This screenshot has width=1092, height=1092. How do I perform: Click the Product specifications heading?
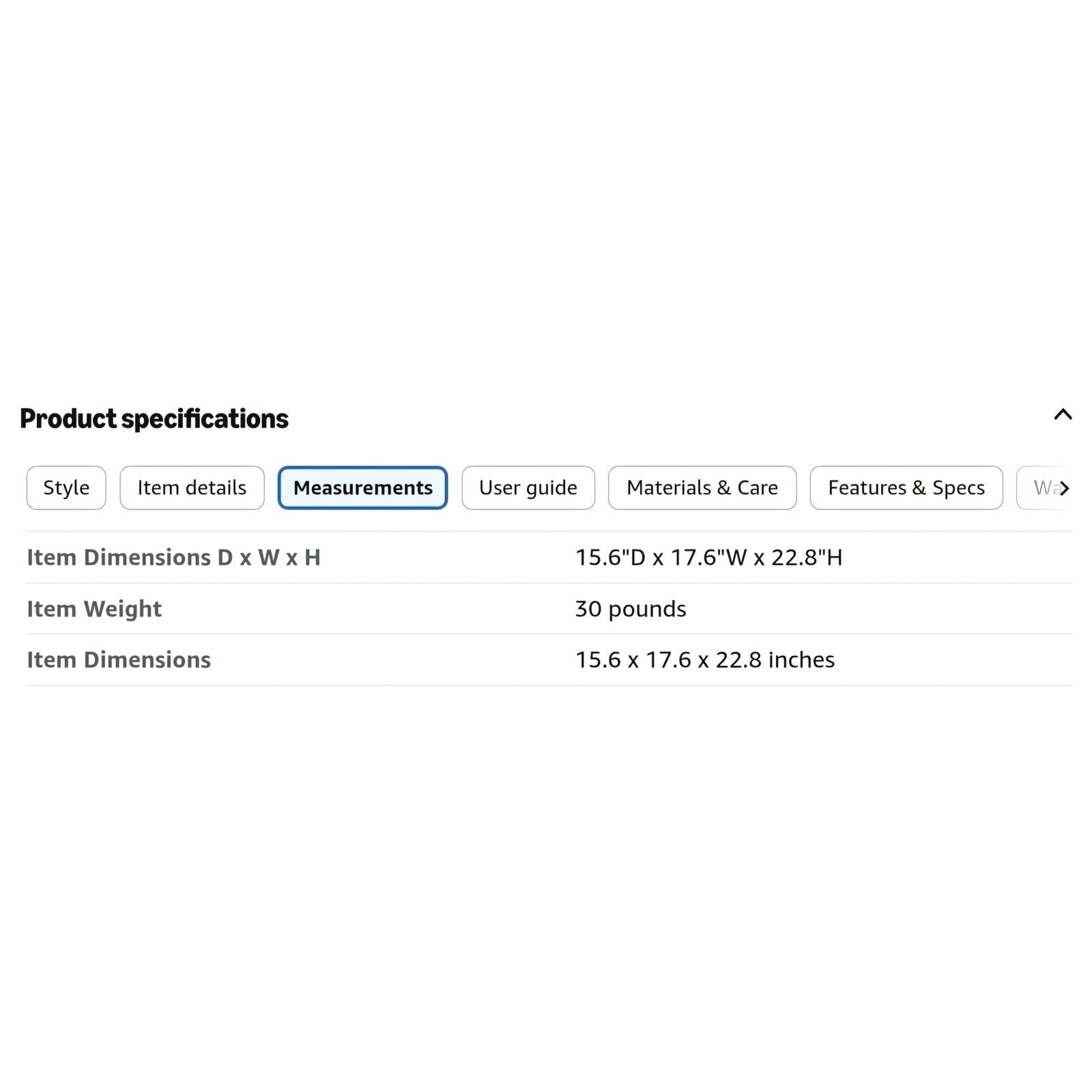click(x=154, y=419)
